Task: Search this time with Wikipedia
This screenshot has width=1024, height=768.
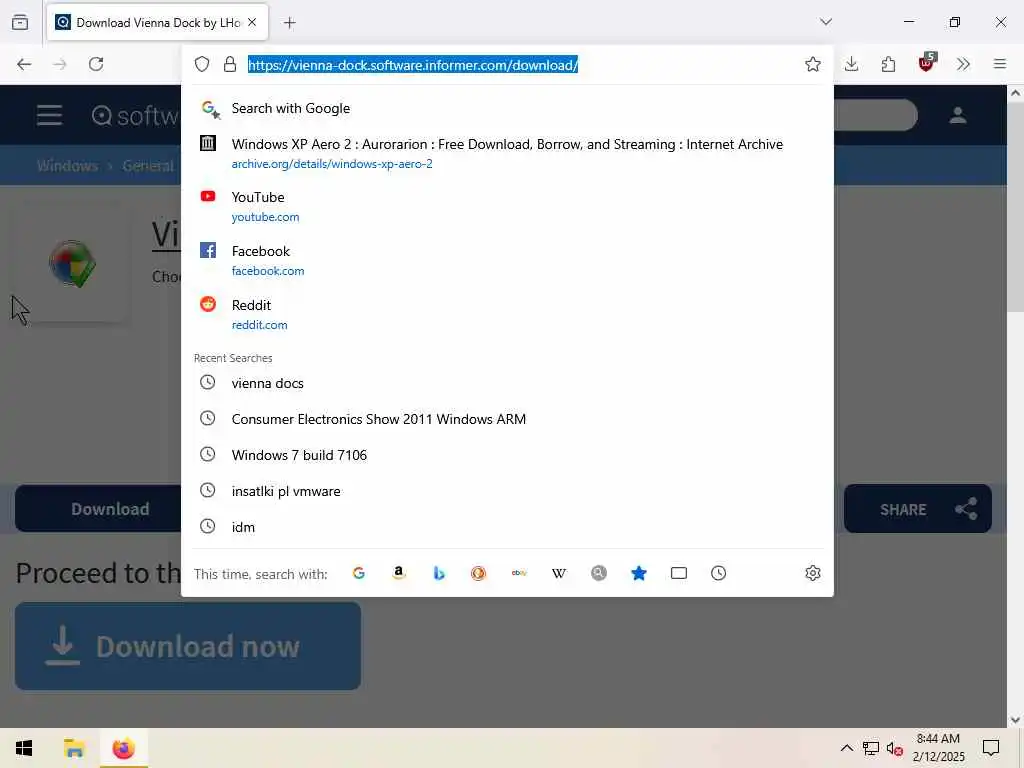Action: (x=559, y=573)
